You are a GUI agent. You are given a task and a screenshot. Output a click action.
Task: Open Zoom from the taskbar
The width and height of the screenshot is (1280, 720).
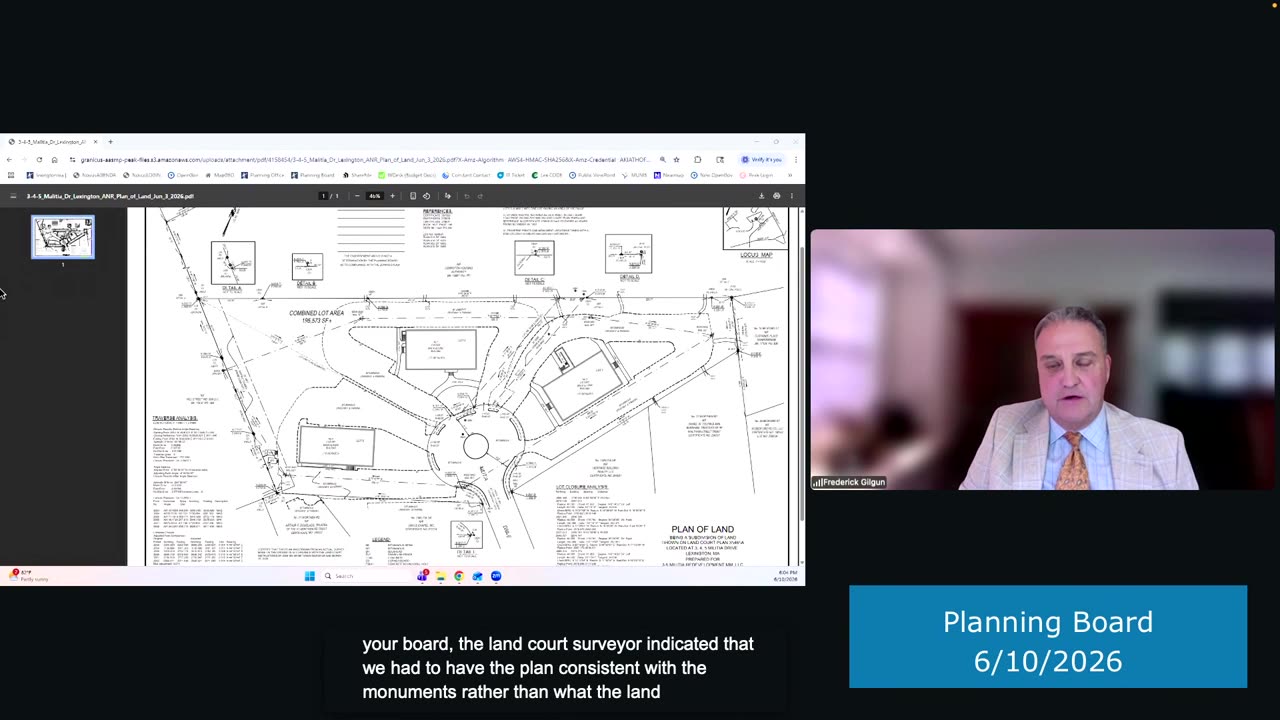click(495, 576)
